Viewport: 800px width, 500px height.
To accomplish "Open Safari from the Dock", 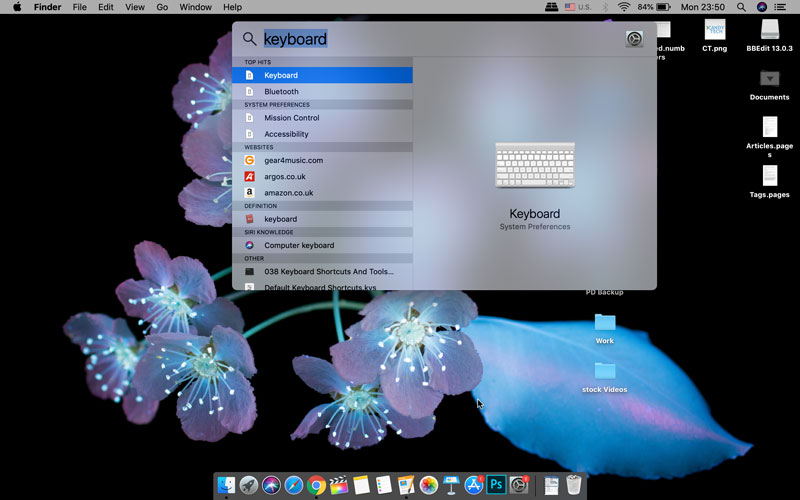I will (x=293, y=485).
